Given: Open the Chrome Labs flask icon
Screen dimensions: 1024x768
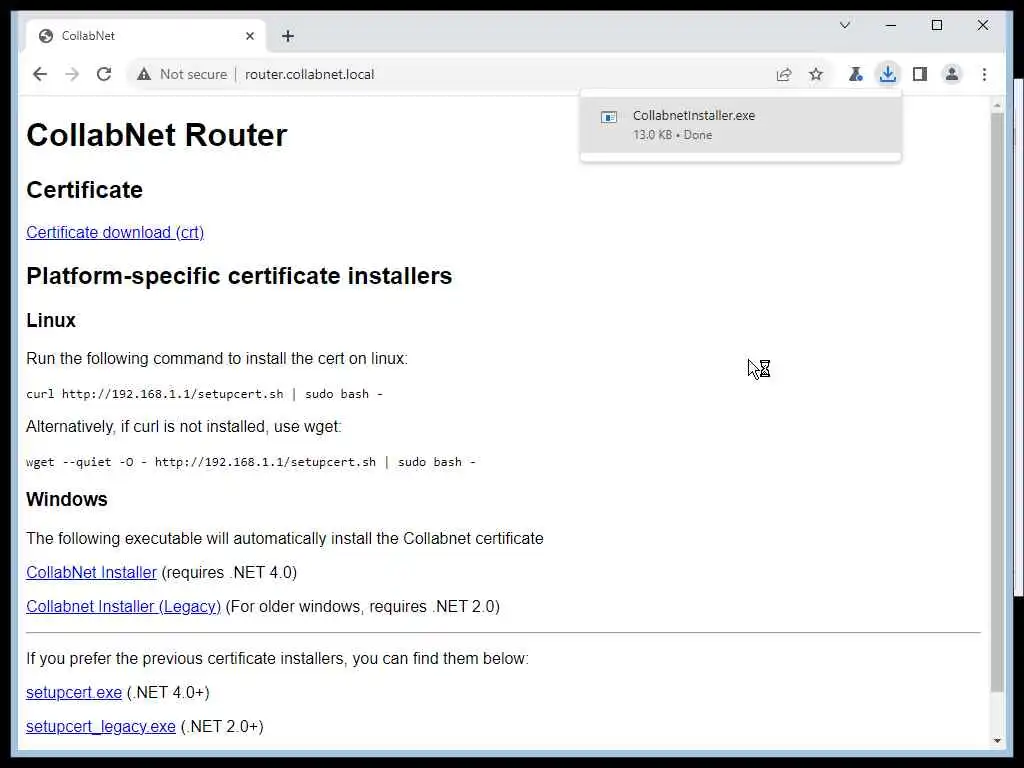Looking at the screenshot, I should 855,74.
